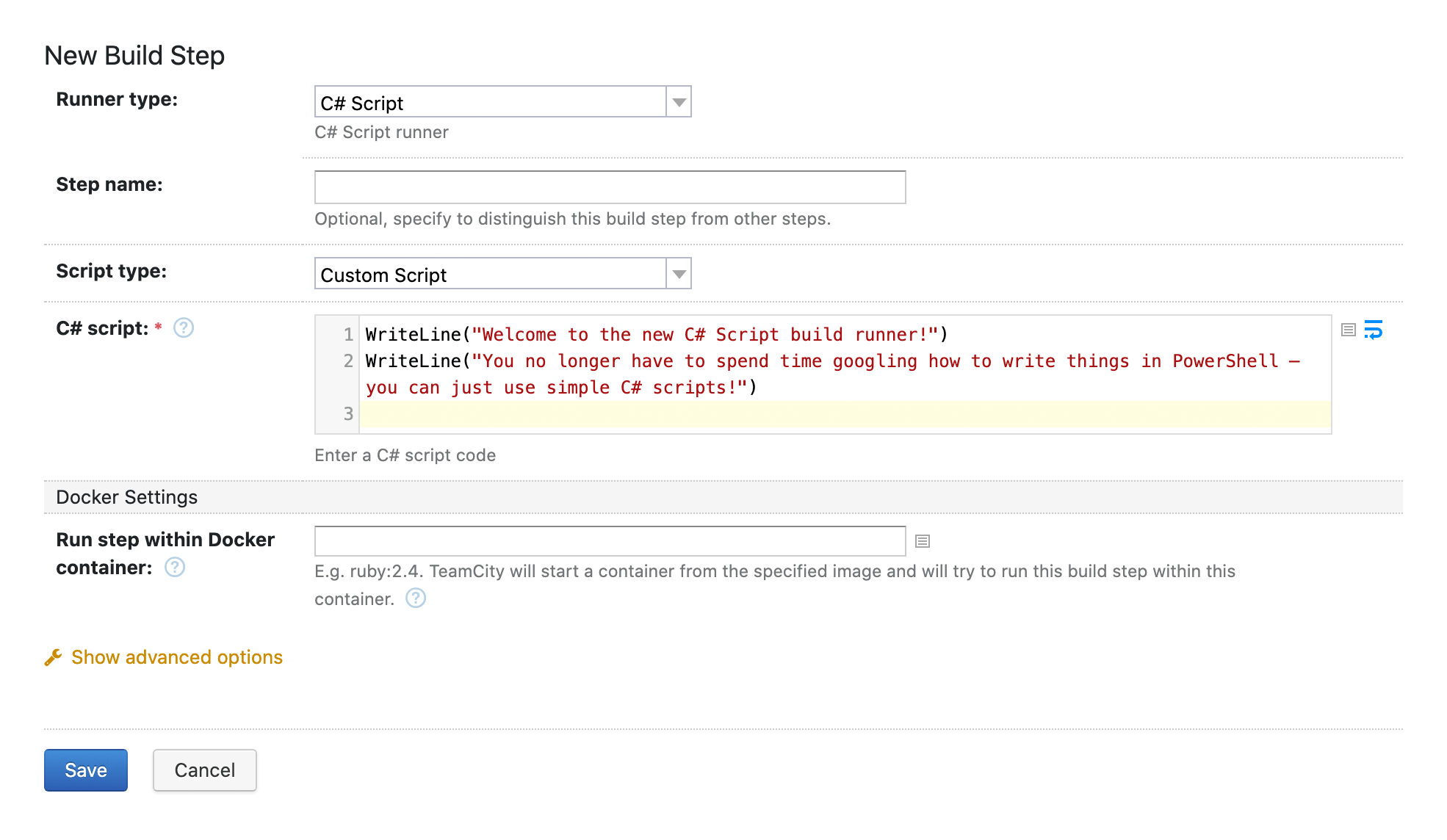Click help icon beside Docker container label

coord(175,568)
